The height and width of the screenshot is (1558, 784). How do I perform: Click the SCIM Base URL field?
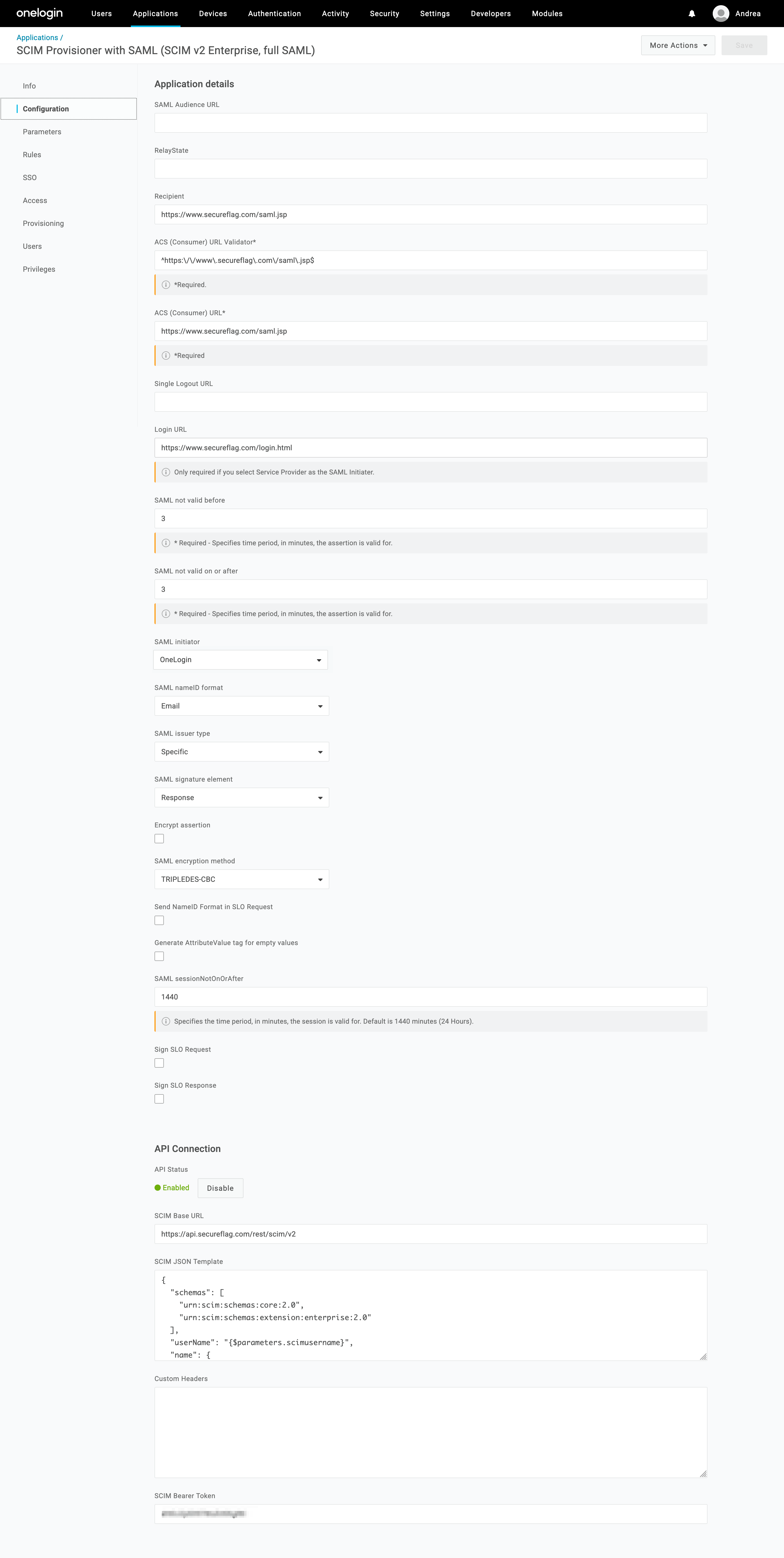pos(431,1234)
